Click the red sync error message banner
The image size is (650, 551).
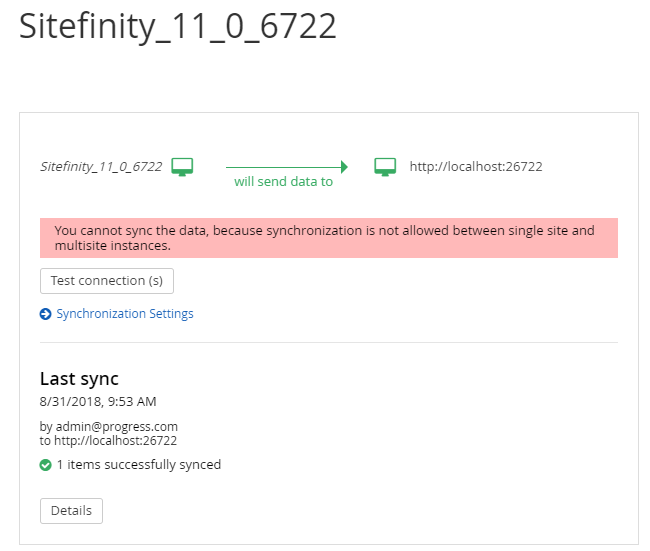coord(329,238)
